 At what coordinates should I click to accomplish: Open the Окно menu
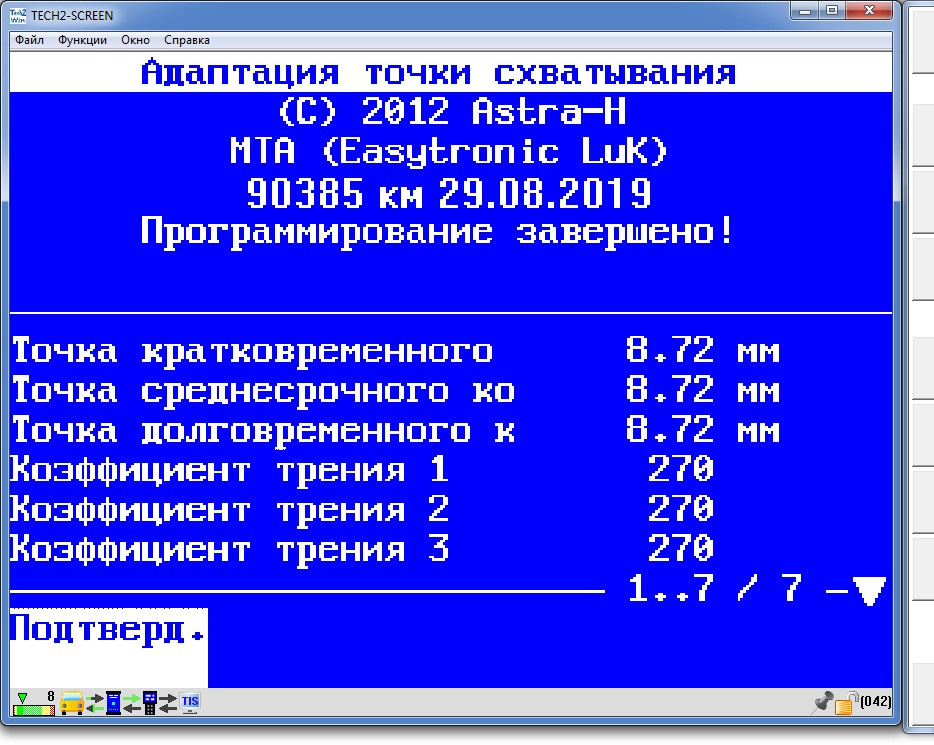coord(135,40)
